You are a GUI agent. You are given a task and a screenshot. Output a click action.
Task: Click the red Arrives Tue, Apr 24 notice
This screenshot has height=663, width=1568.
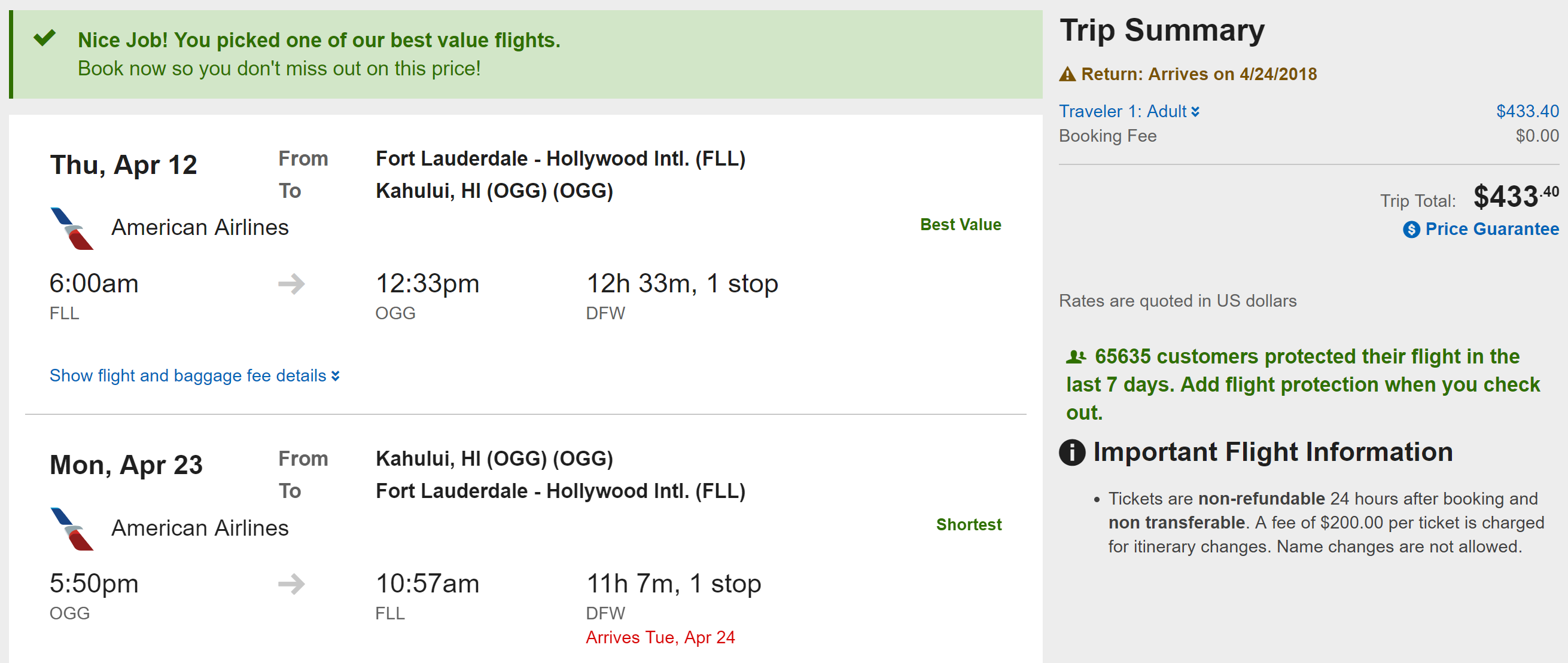[x=660, y=637]
